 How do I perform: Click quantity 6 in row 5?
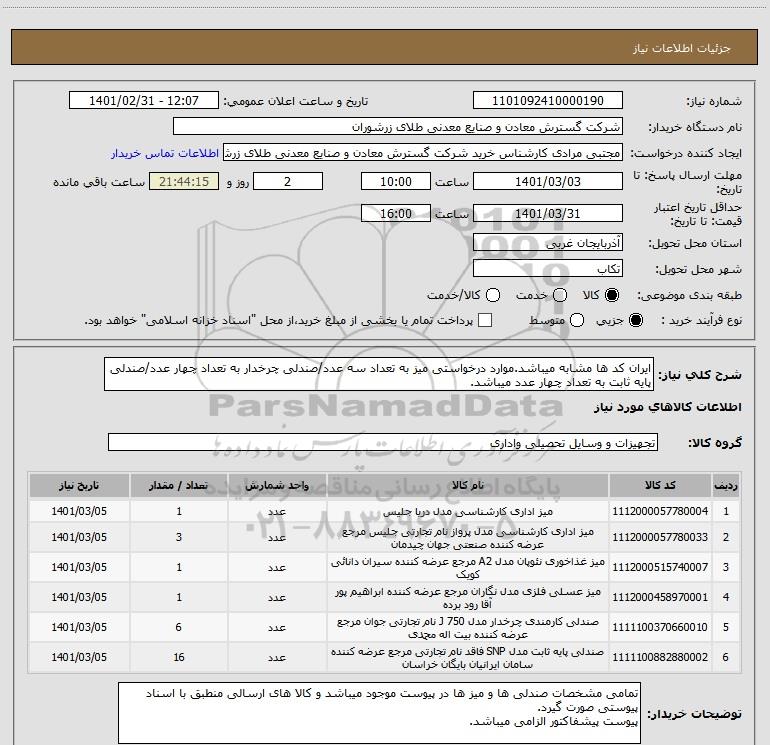[179, 627]
